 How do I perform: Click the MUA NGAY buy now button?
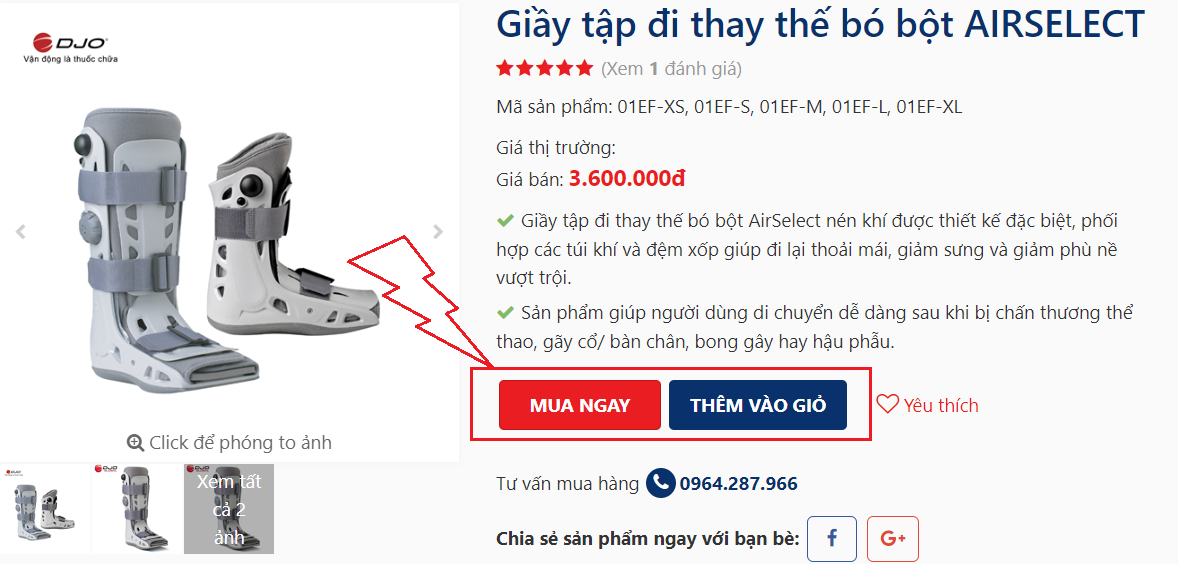(579, 406)
